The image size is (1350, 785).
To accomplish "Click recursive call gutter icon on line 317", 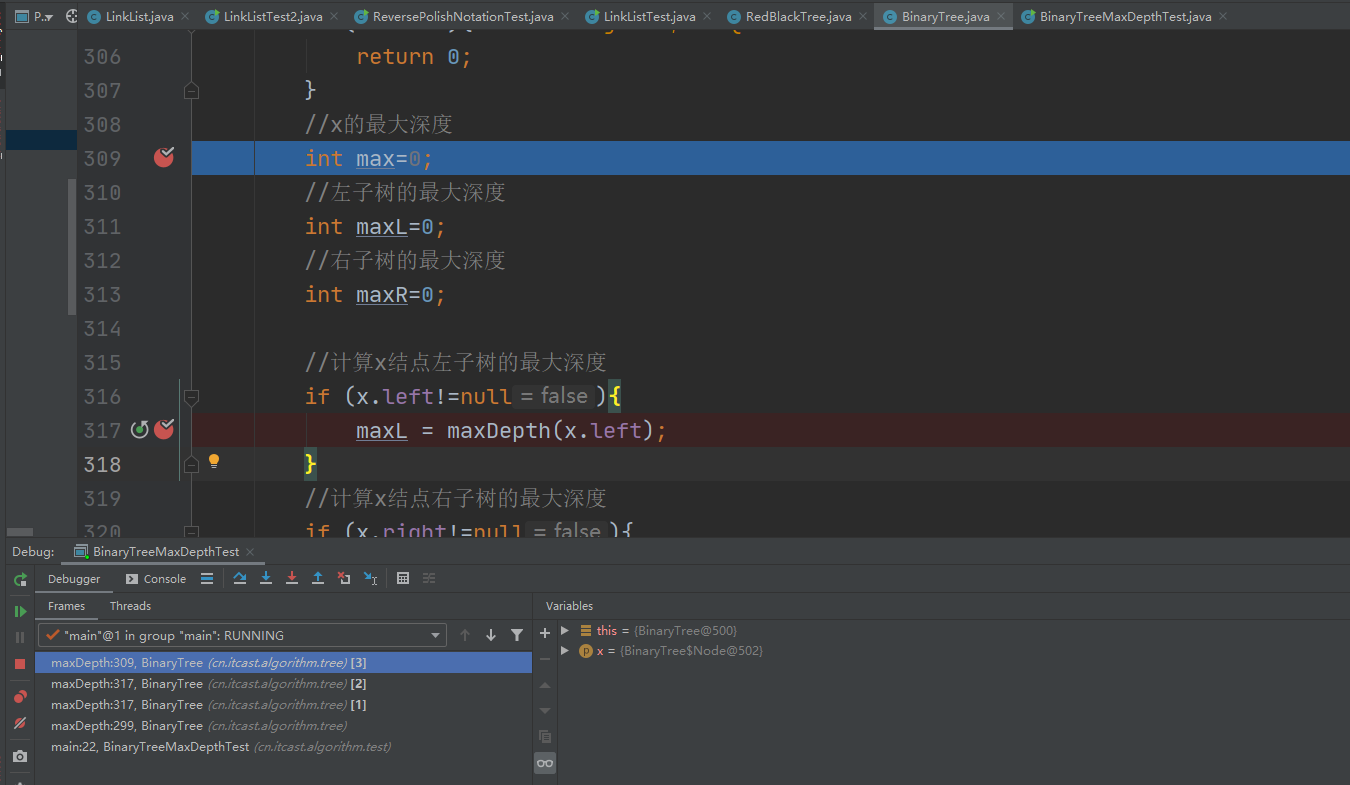I will pos(140,430).
